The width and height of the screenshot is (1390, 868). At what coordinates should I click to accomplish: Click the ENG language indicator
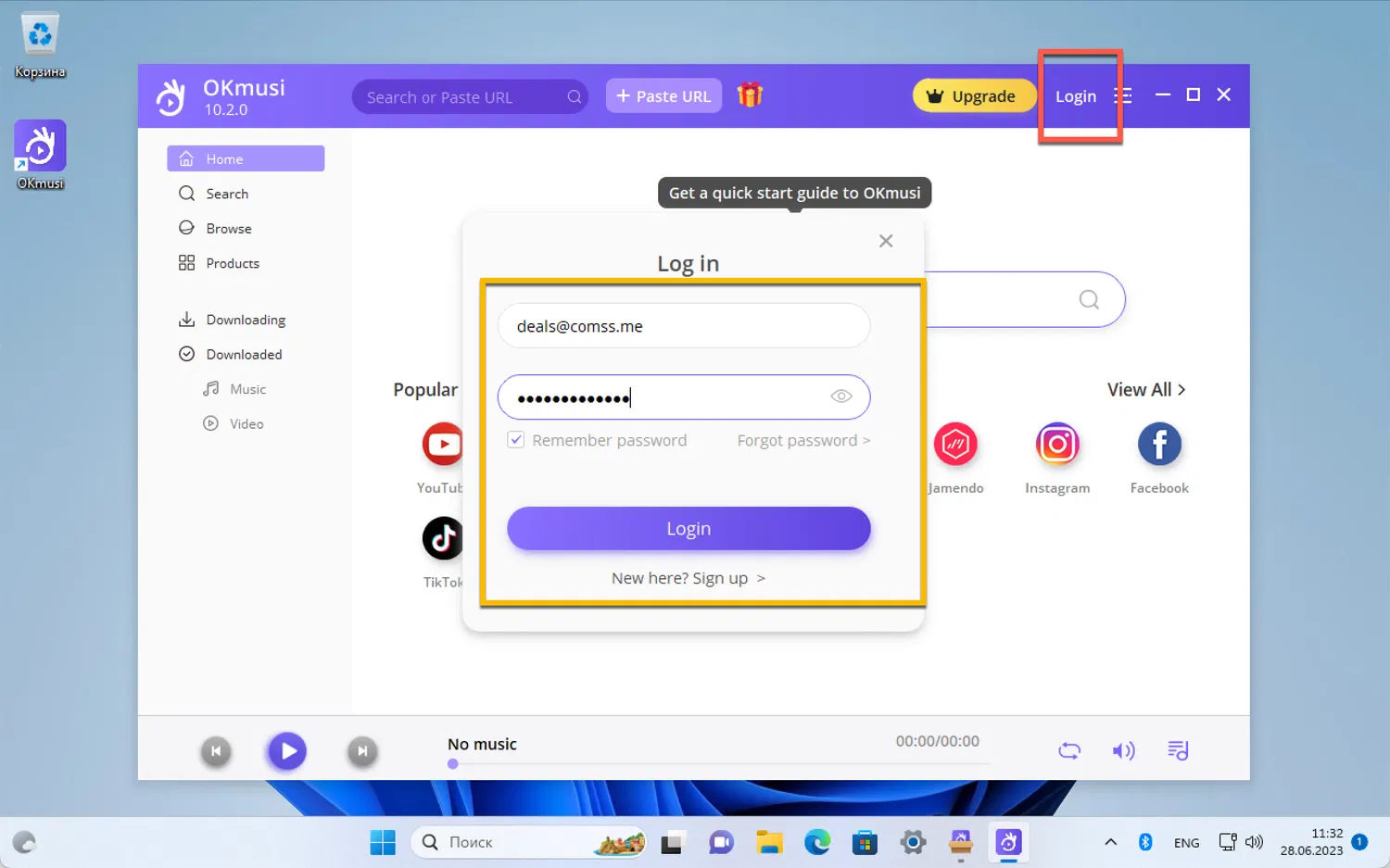[1186, 842]
